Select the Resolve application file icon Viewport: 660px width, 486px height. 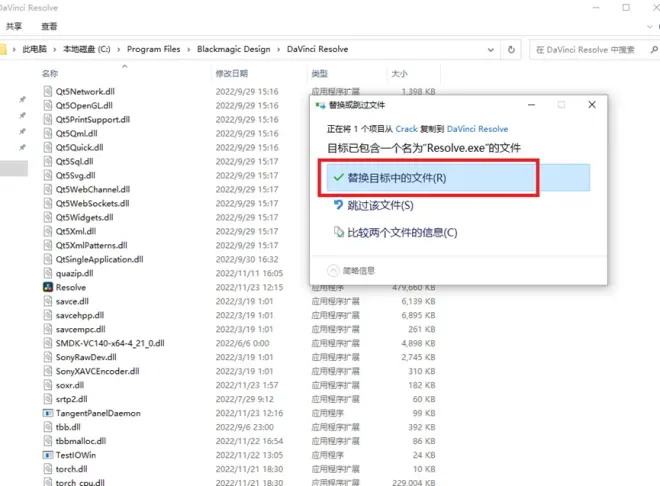pyautogui.click(x=48, y=287)
